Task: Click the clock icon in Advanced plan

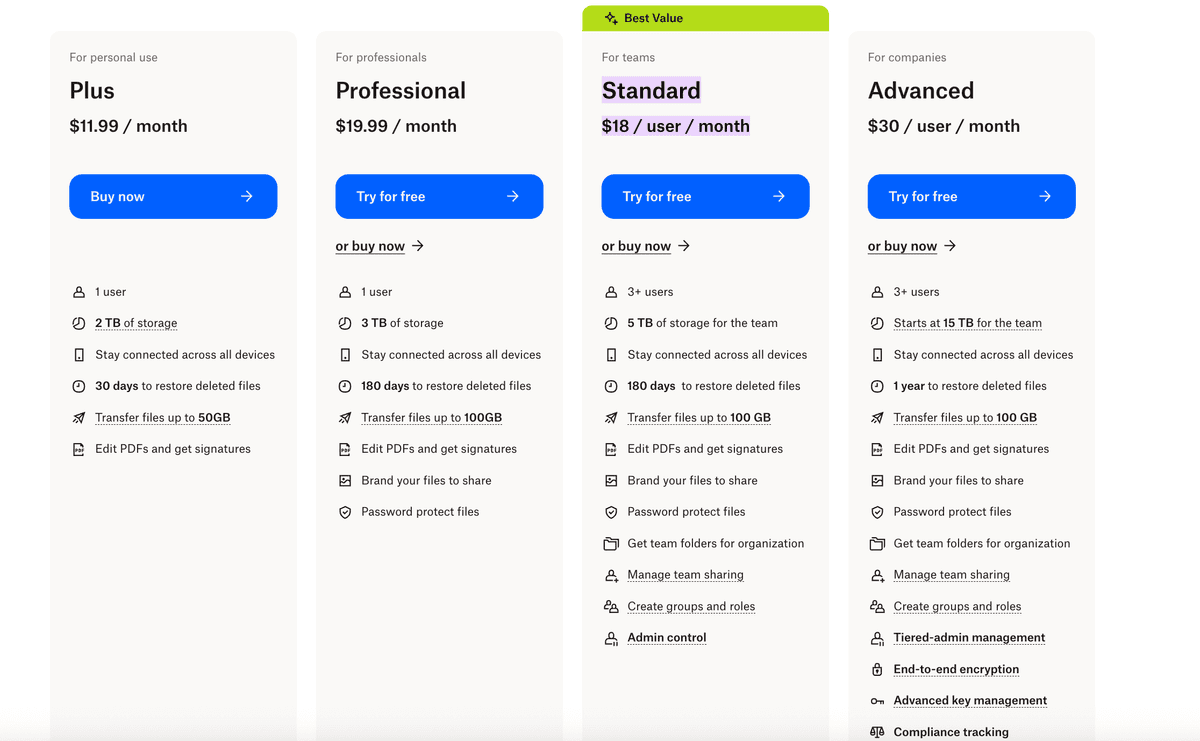Action: point(877,386)
